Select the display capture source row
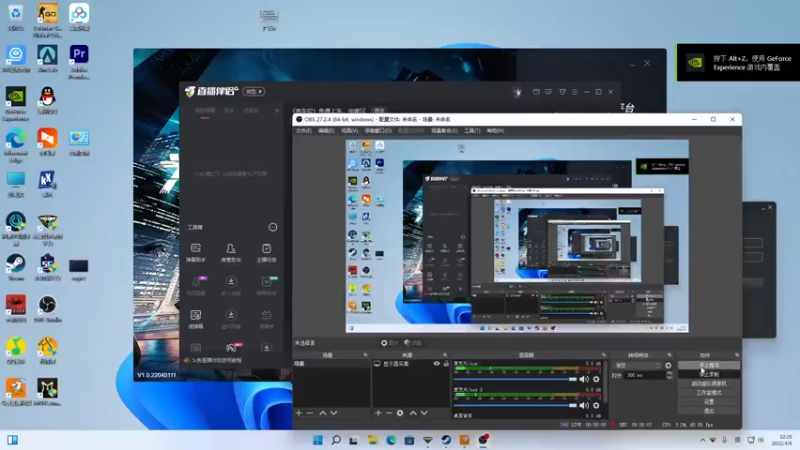The width and height of the screenshot is (800, 450). click(411, 364)
